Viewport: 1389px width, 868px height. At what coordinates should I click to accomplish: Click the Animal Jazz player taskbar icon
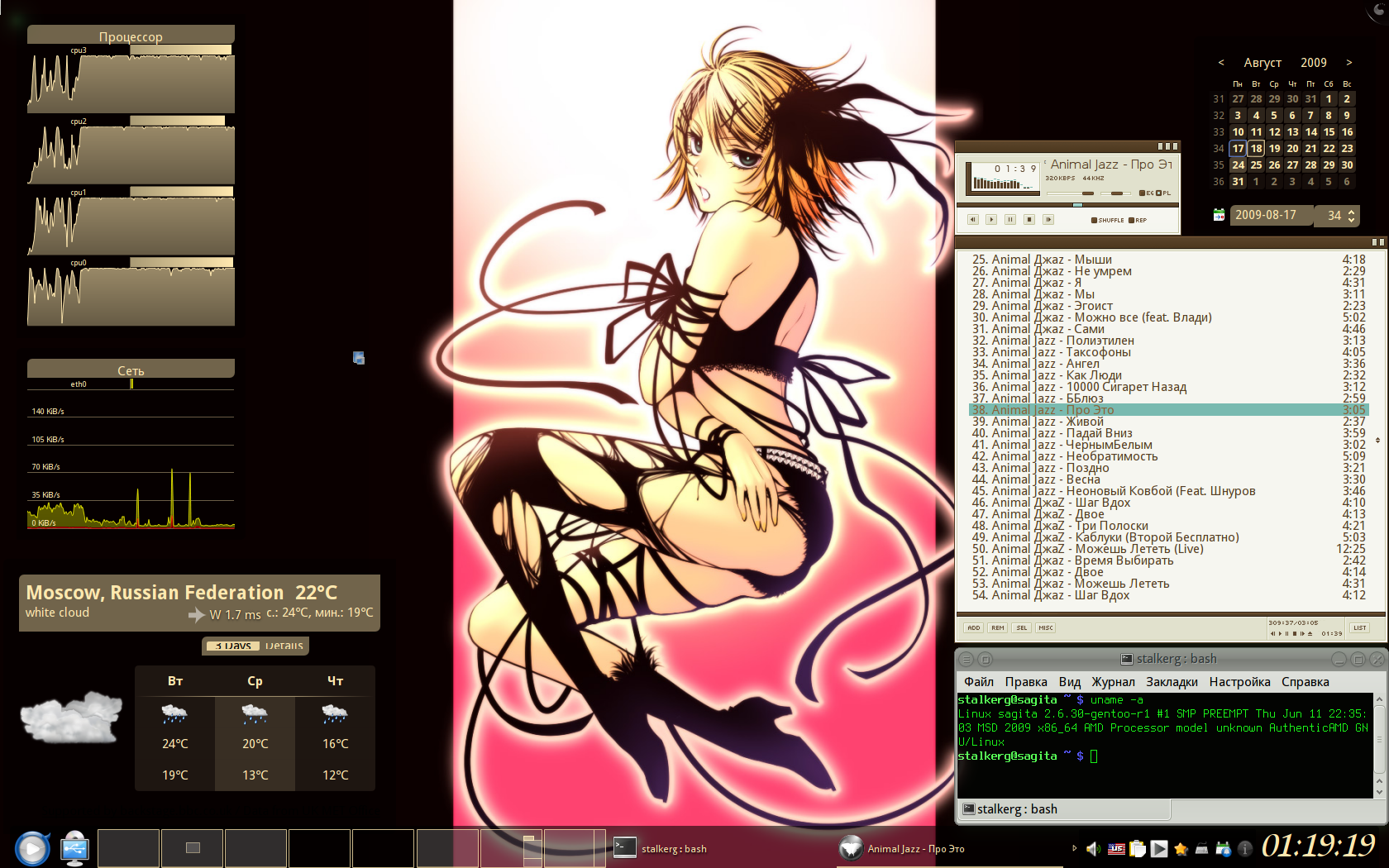(x=851, y=847)
